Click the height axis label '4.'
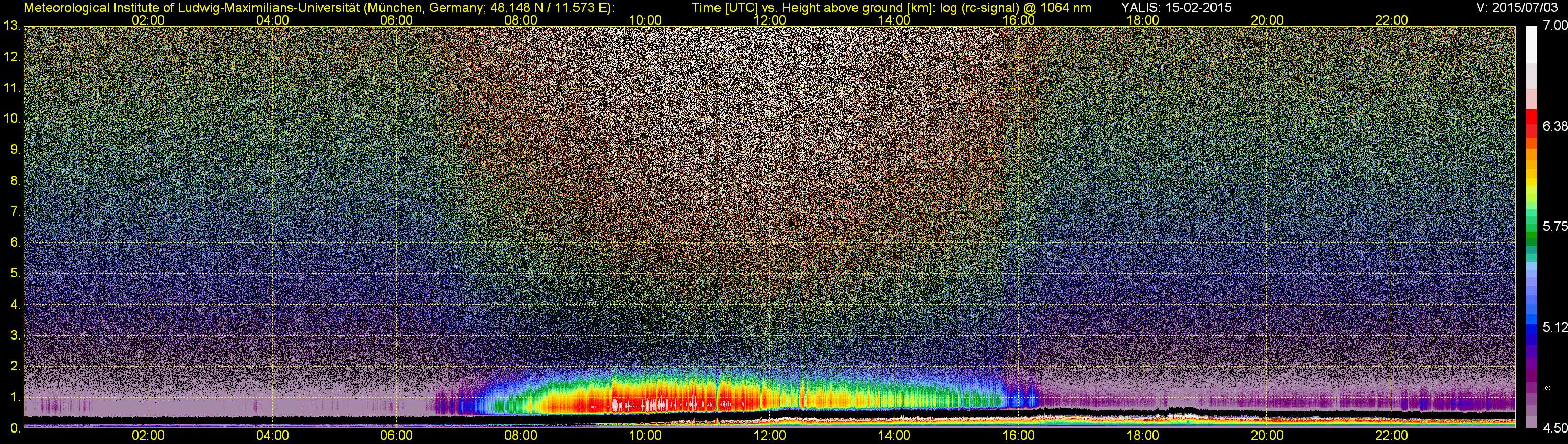Screen dimensions: 1568x444 pyautogui.click(x=15, y=303)
